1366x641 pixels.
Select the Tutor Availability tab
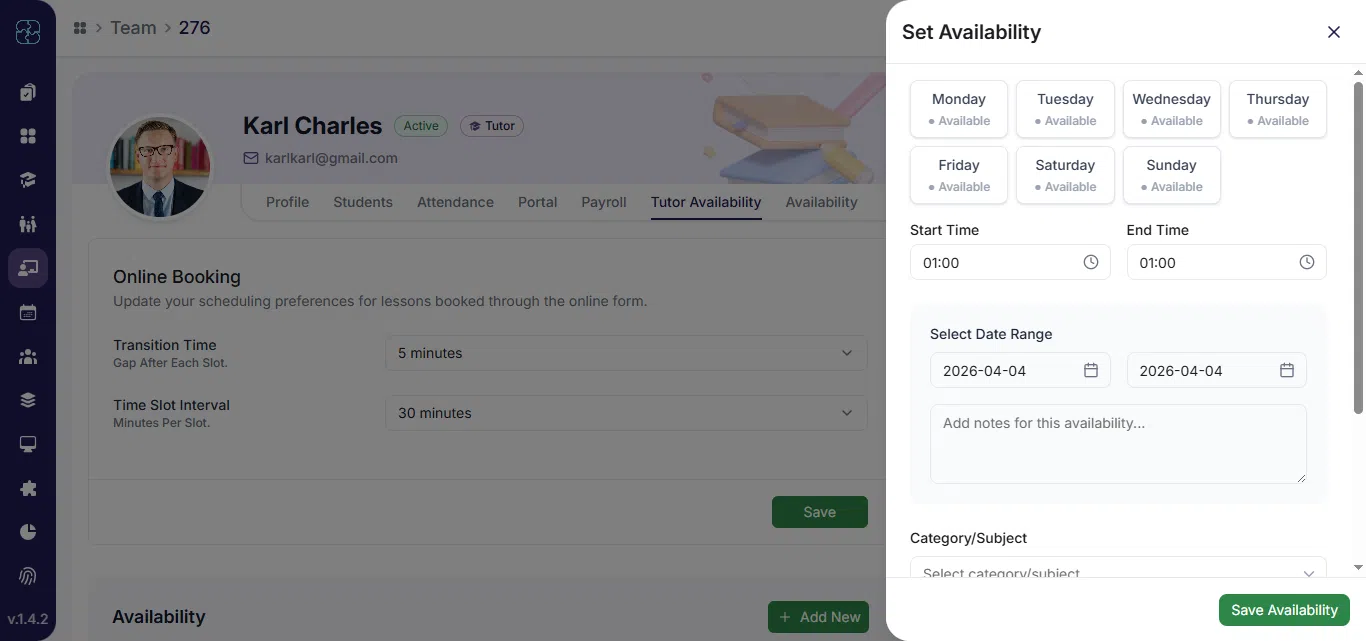pyautogui.click(x=706, y=202)
